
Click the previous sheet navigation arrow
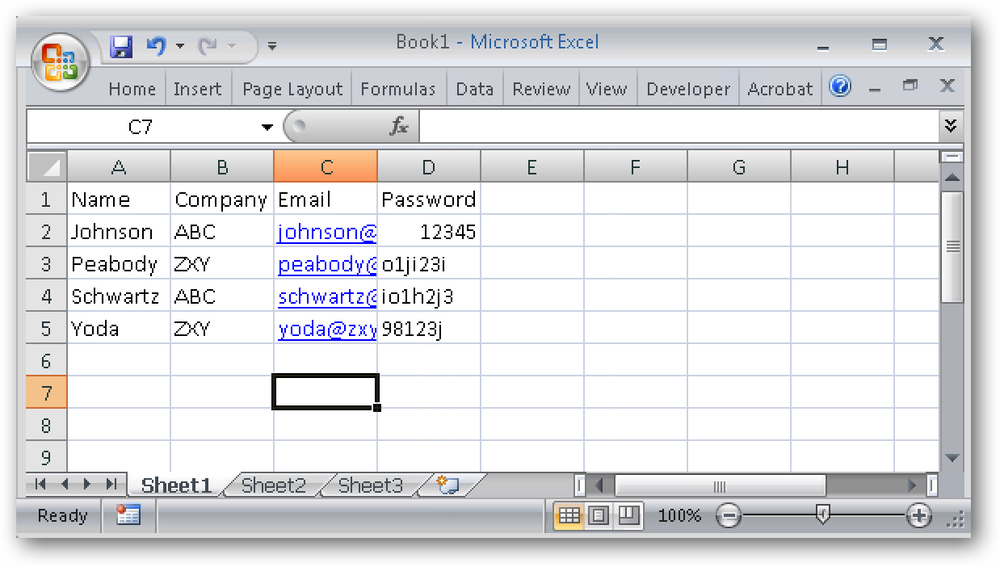[64, 484]
